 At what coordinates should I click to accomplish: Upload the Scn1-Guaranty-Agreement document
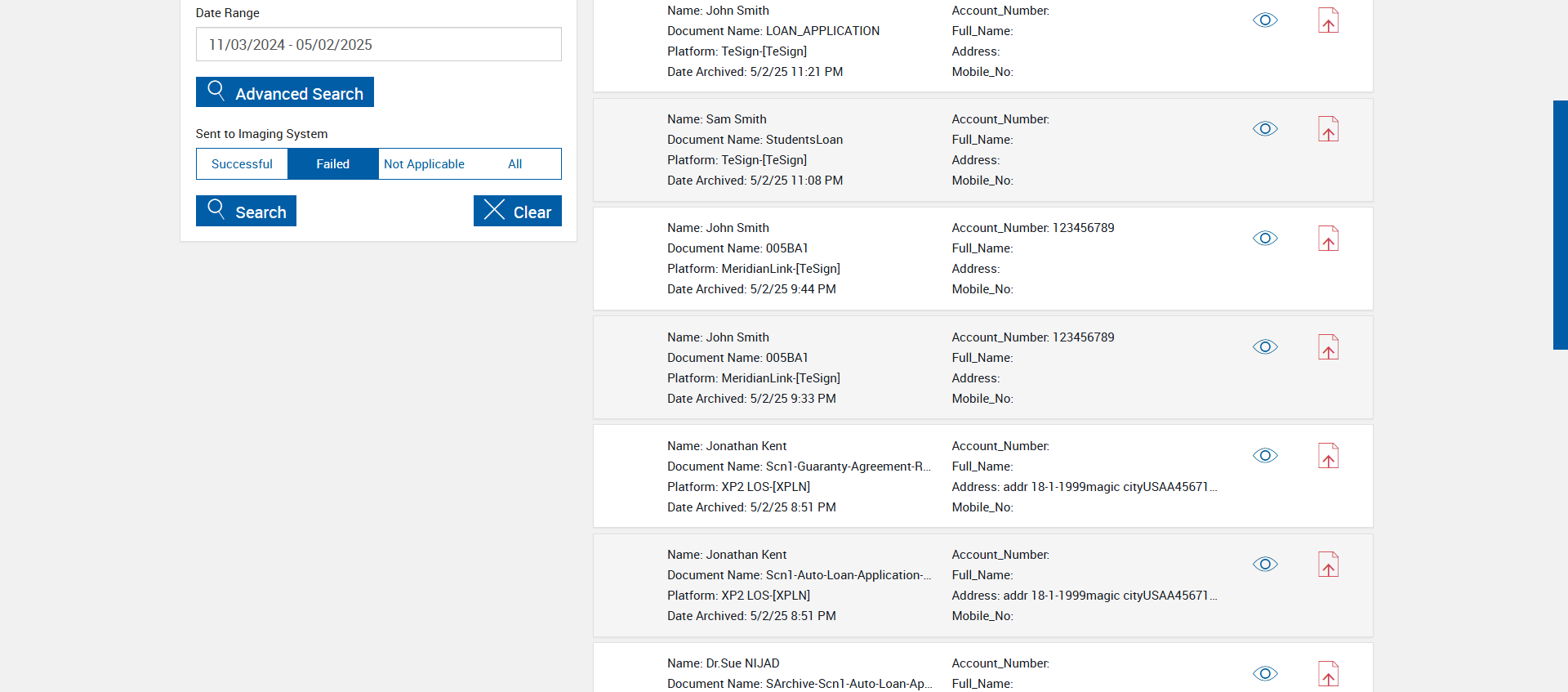(x=1329, y=456)
